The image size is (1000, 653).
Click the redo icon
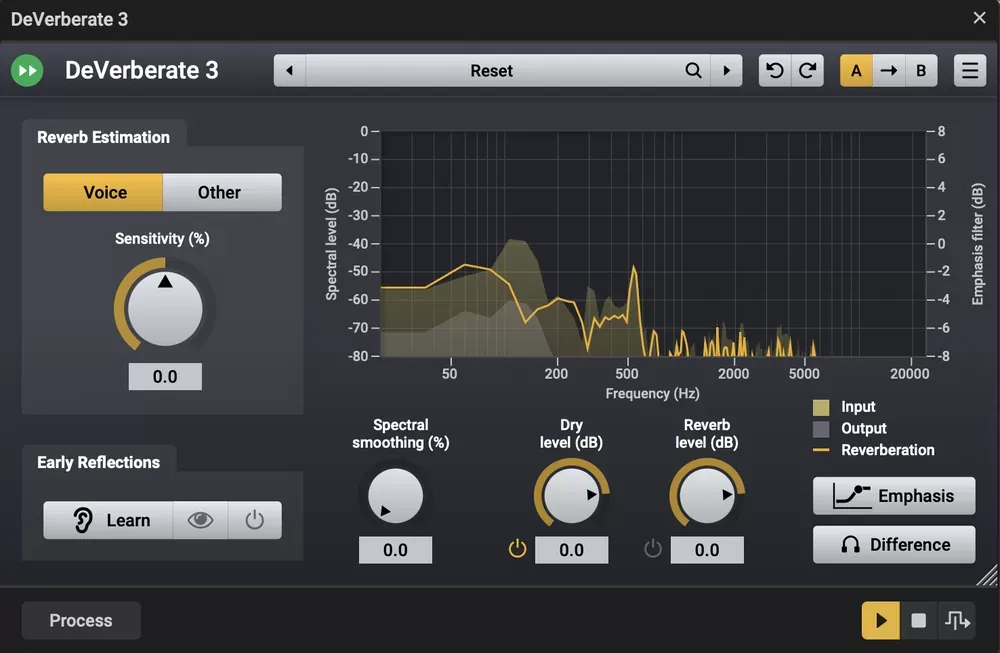[x=807, y=70]
